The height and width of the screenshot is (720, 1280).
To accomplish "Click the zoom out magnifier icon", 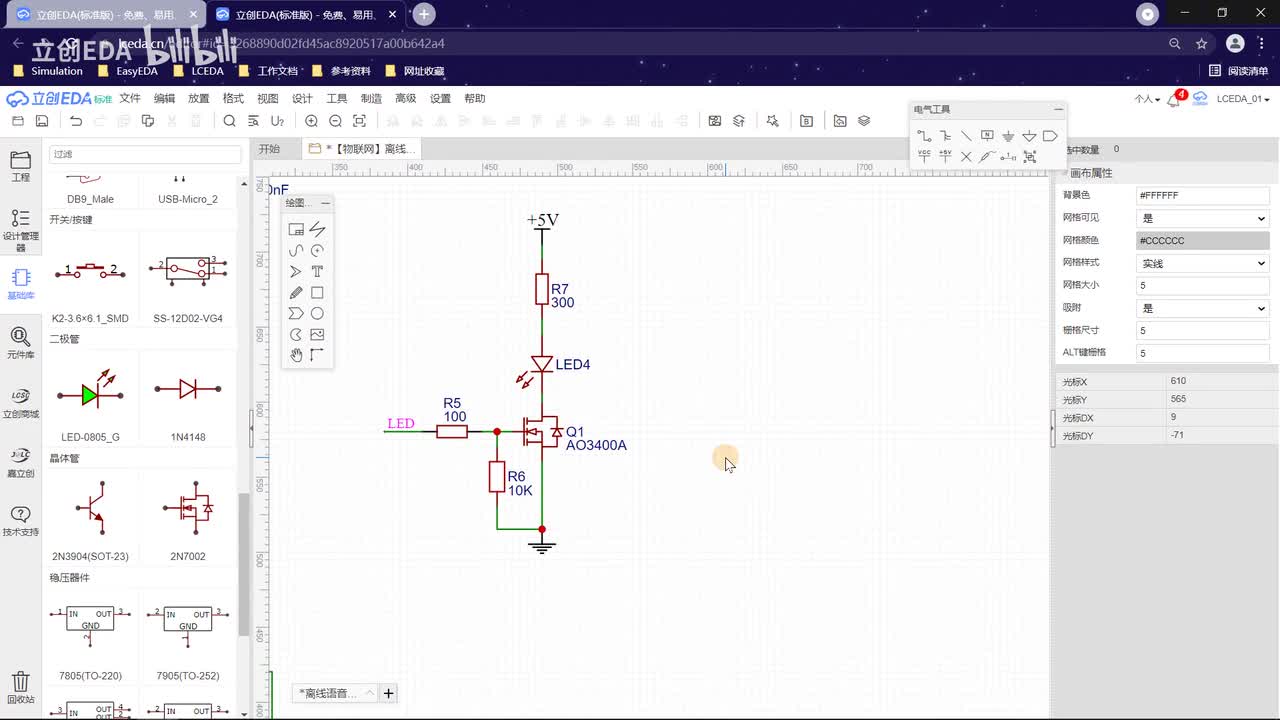I will click(335, 121).
